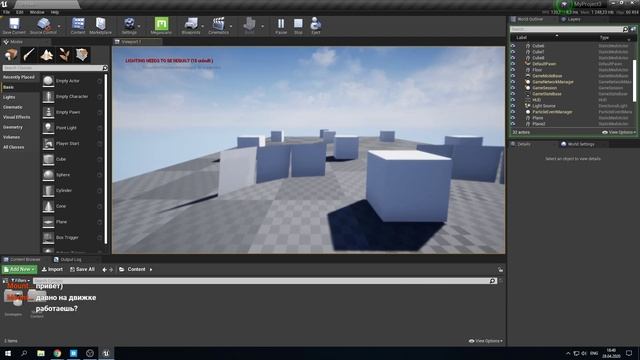The width and height of the screenshot is (640, 360).
Task: Open the Source Control dropdown arrow
Action: coord(59,26)
